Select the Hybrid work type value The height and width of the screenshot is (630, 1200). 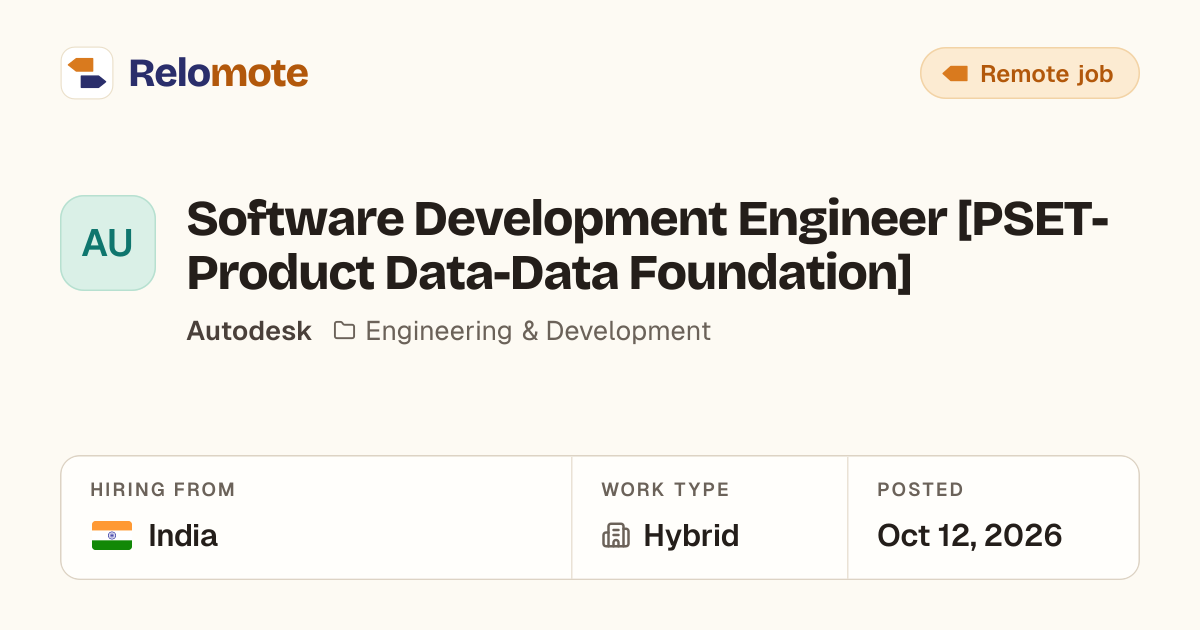click(x=691, y=536)
